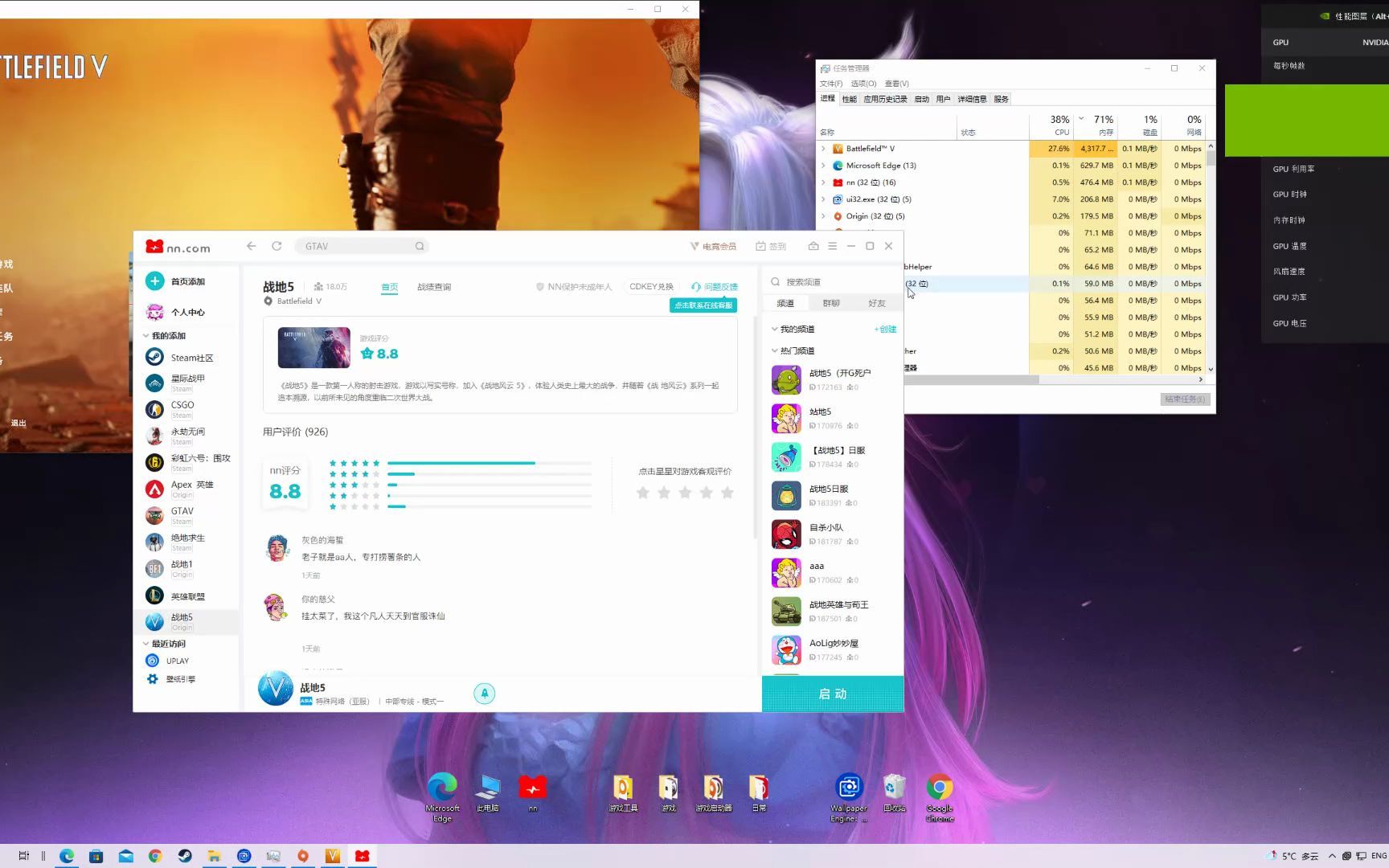Click CDKEY兑换 button
The width and height of the screenshot is (1389, 868).
click(x=651, y=287)
